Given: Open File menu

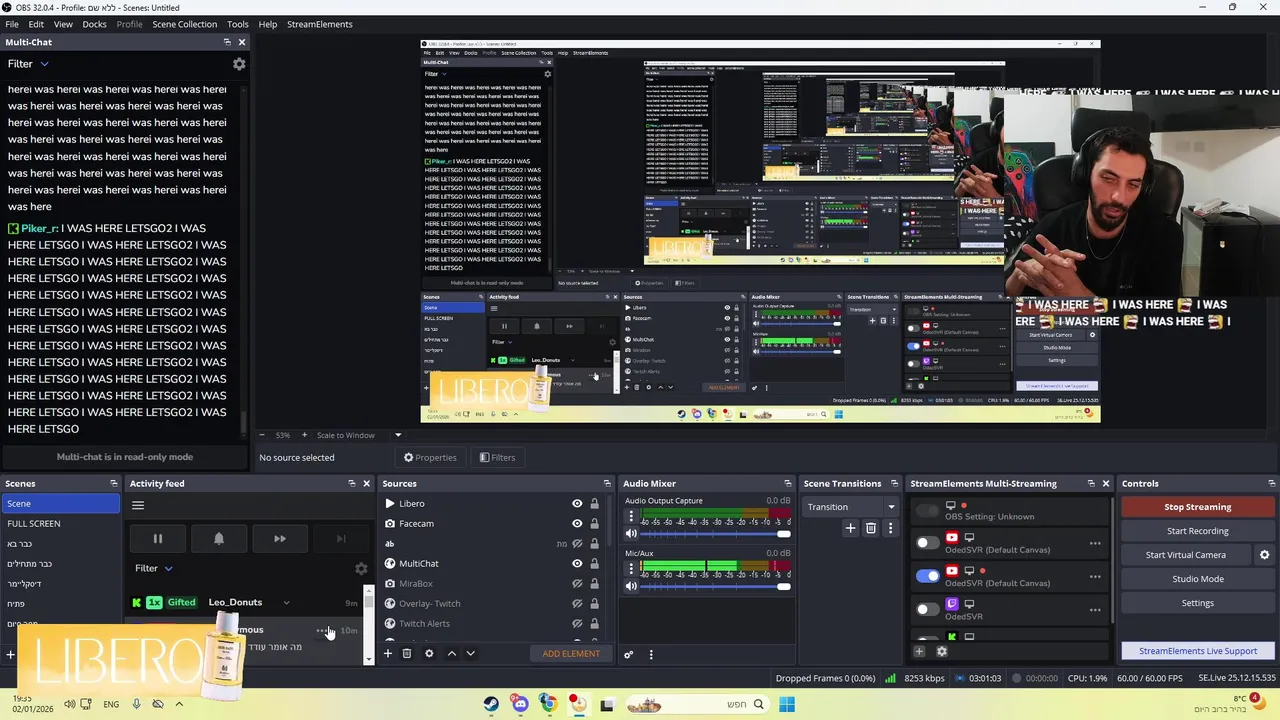Looking at the screenshot, I should (x=12, y=24).
